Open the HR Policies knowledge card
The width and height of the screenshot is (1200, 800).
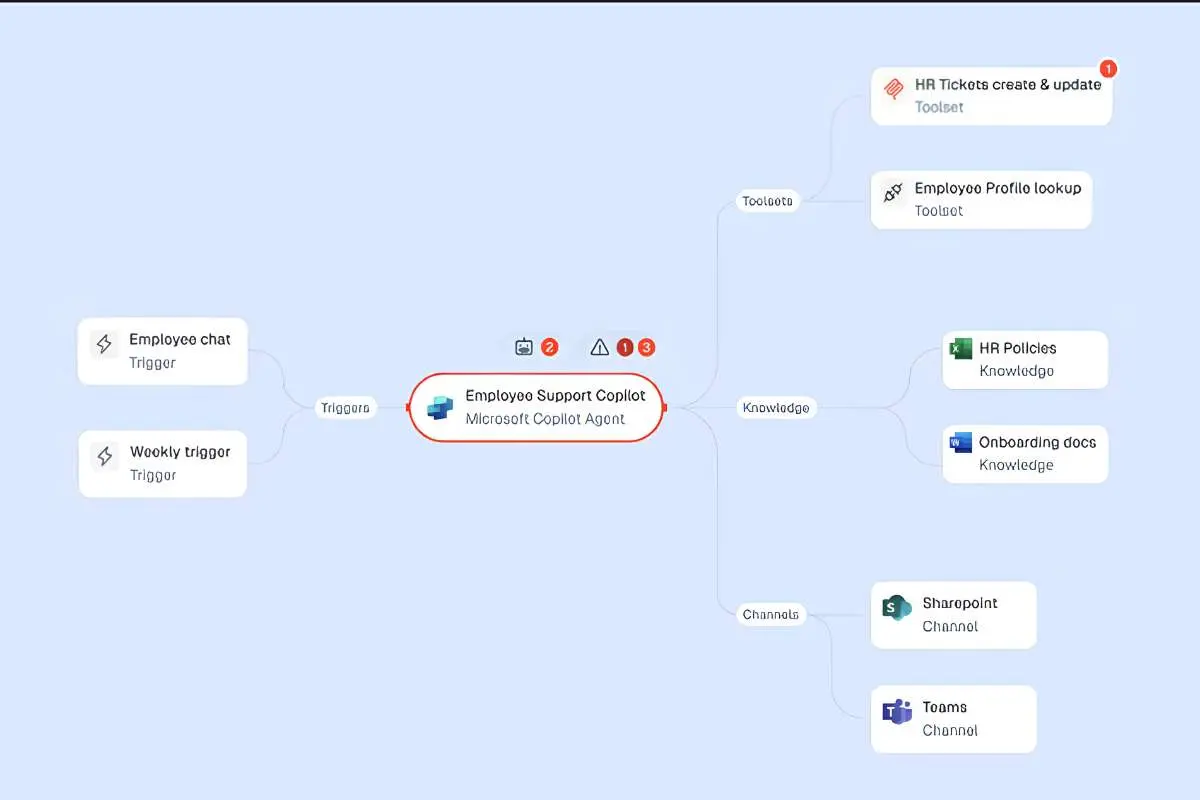point(1025,360)
